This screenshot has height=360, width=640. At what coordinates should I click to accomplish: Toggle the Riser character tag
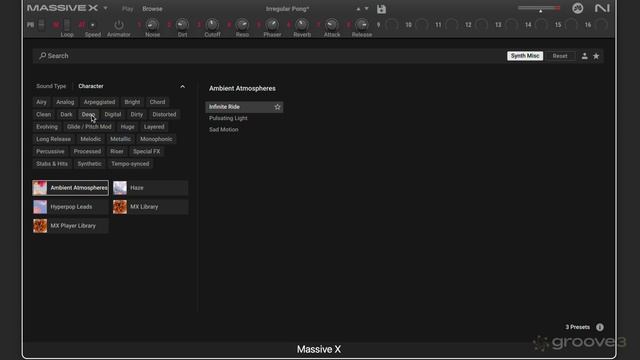tap(117, 151)
